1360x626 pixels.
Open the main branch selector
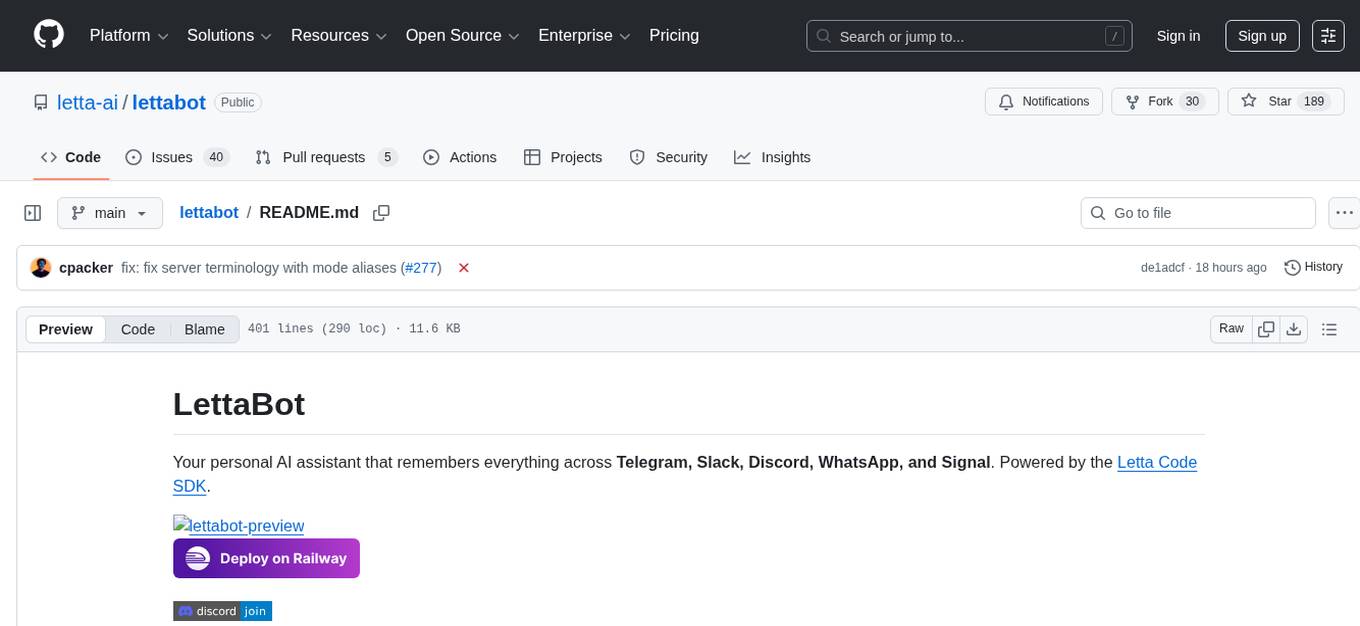point(109,212)
